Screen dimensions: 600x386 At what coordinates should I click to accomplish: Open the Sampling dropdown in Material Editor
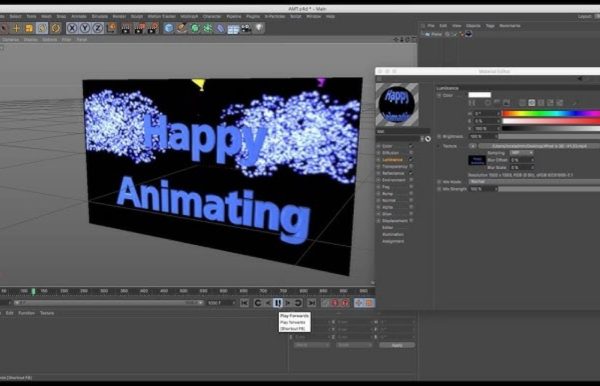tap(522, 153)
